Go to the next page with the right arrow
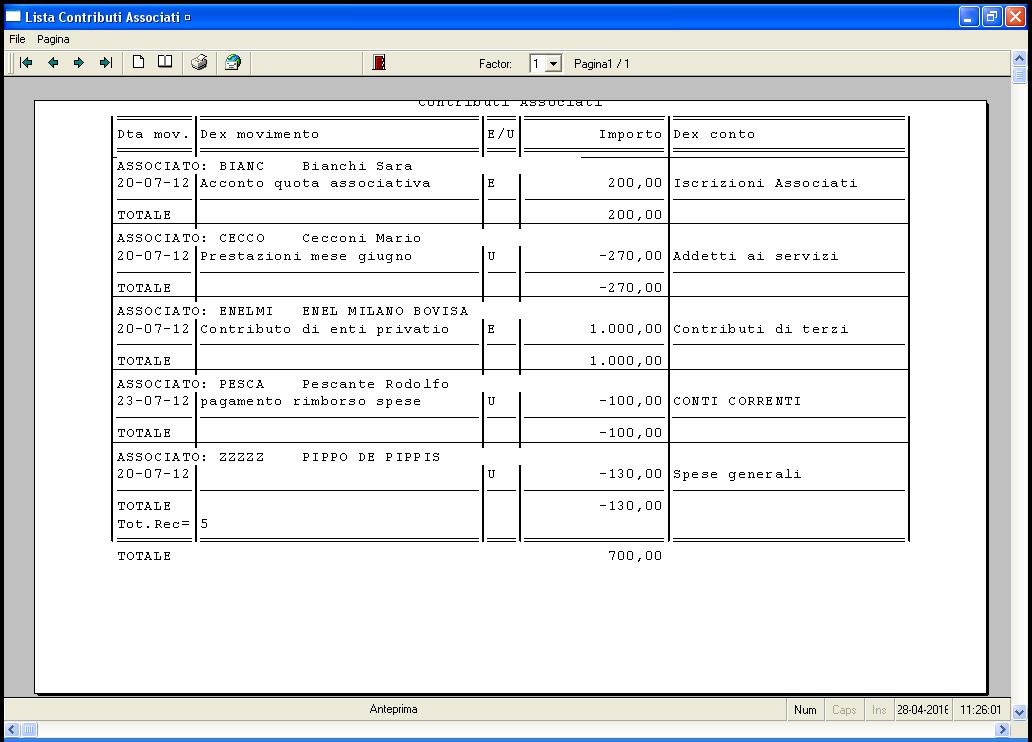This screenshot has width=1032, height=742. (79, 63)
